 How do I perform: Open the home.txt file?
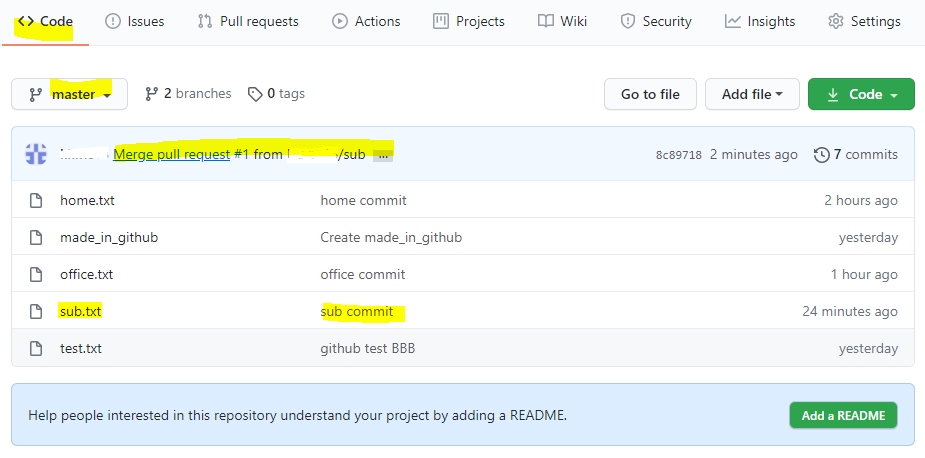pos(87,201)
